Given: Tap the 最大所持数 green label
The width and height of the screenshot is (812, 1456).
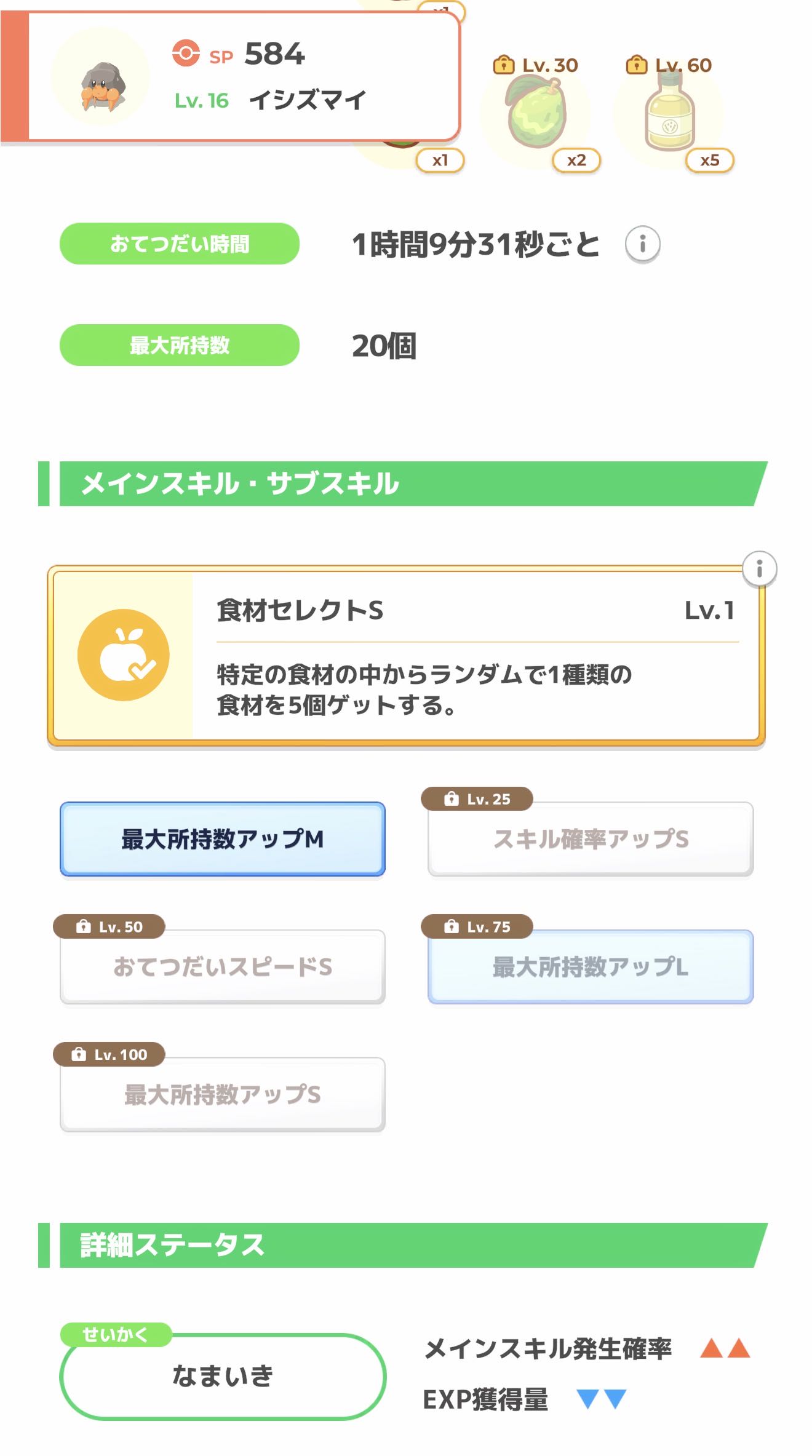Looking at the screenshot, I should coord(179,345).
